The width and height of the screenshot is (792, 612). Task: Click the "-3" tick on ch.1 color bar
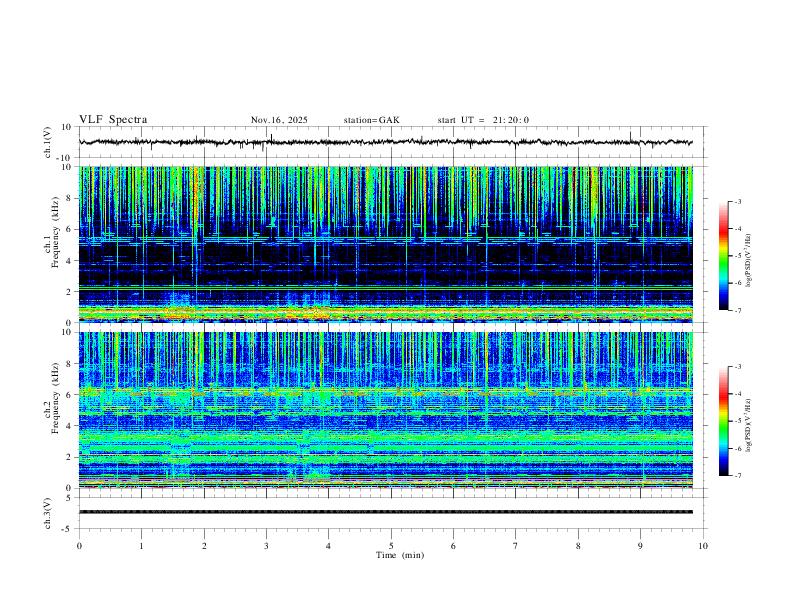click(737, 201)
